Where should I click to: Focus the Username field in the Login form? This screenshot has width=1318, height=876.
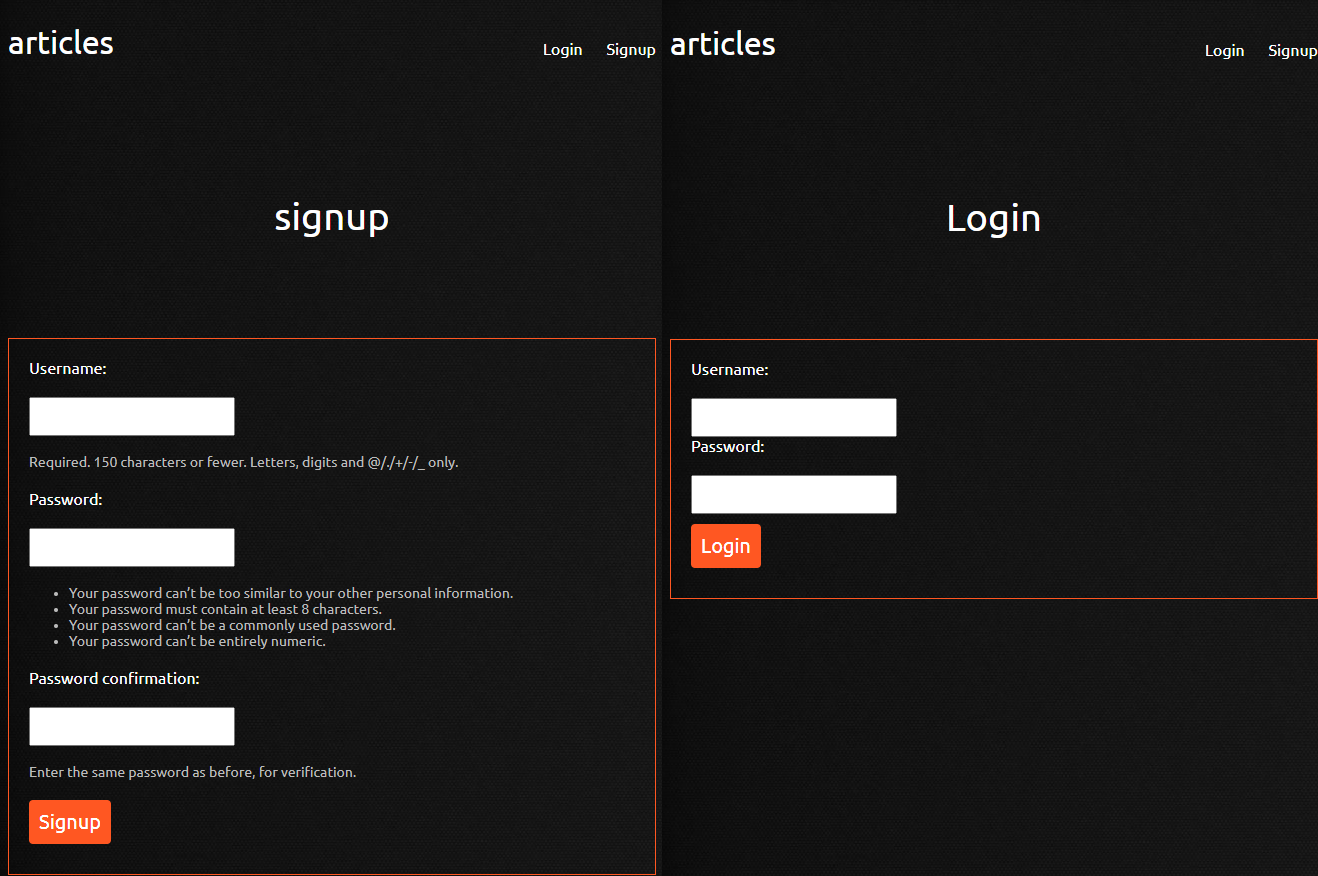pyautogui.click(x=794, y=417)
